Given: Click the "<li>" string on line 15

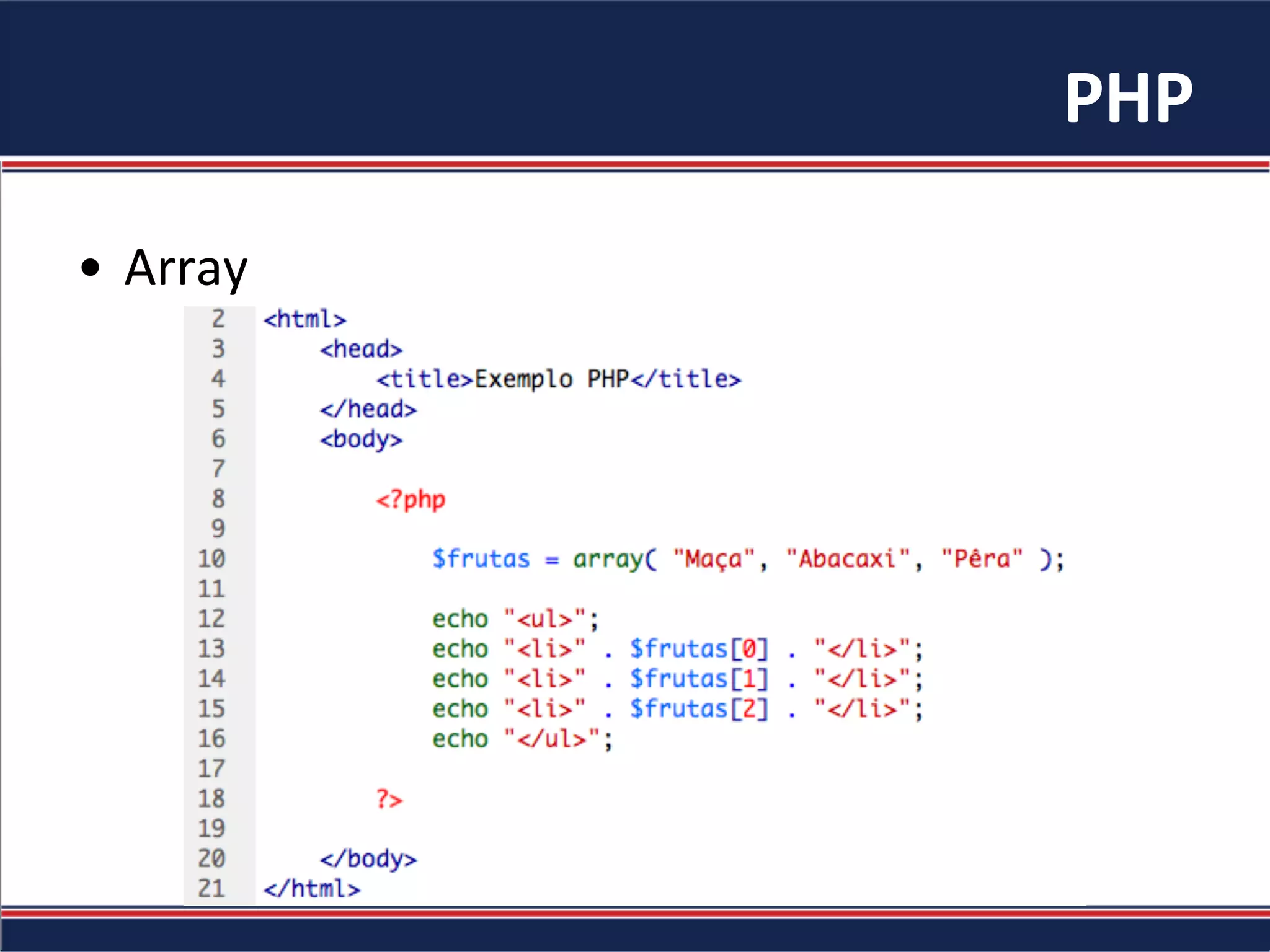Looking at the screenshot, I should pyautogui.click(x=545, y=709).
